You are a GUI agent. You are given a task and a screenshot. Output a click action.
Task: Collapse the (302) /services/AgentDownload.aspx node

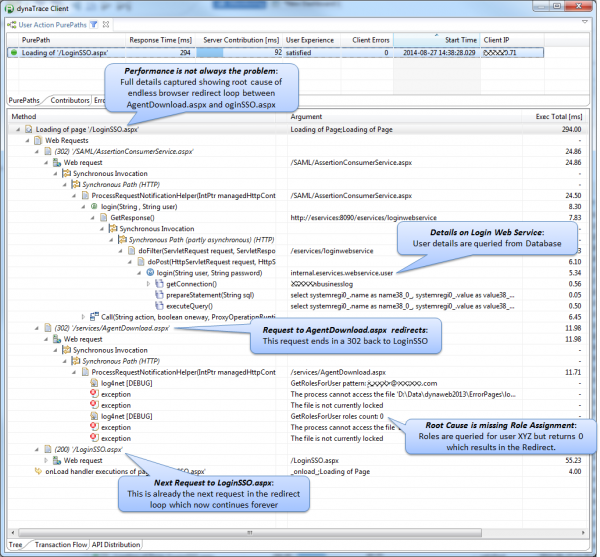(x=37, y=329)
